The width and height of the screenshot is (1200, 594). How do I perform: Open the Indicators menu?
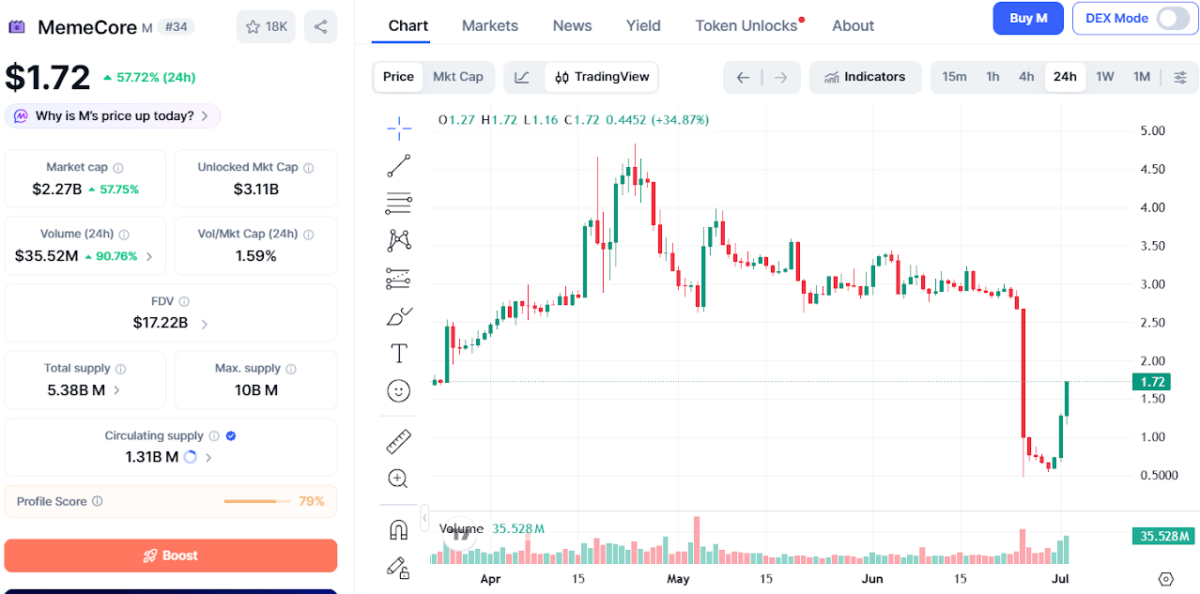(x=865, y=77)
